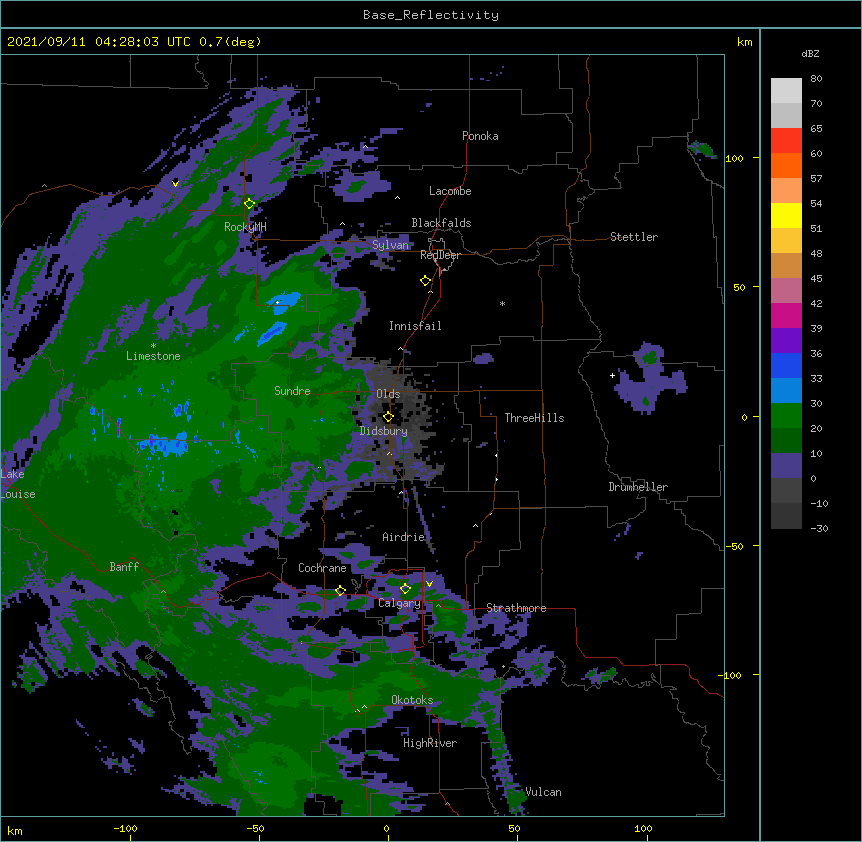862x842 pixels.
Task: Click the Blackfalds town label
Action: tap(441, 223)
